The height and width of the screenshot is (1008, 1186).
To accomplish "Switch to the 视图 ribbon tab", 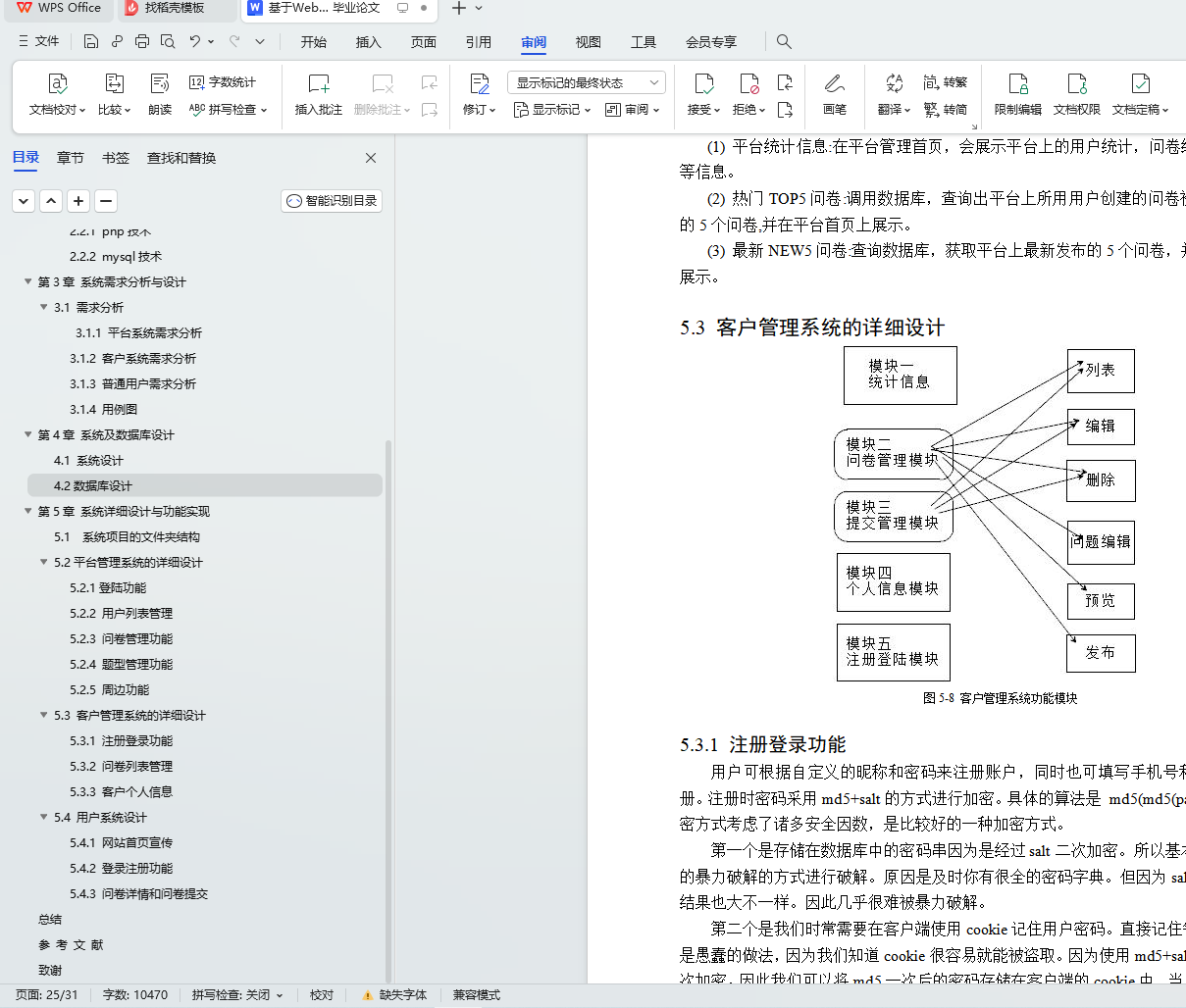I will 589,41.
